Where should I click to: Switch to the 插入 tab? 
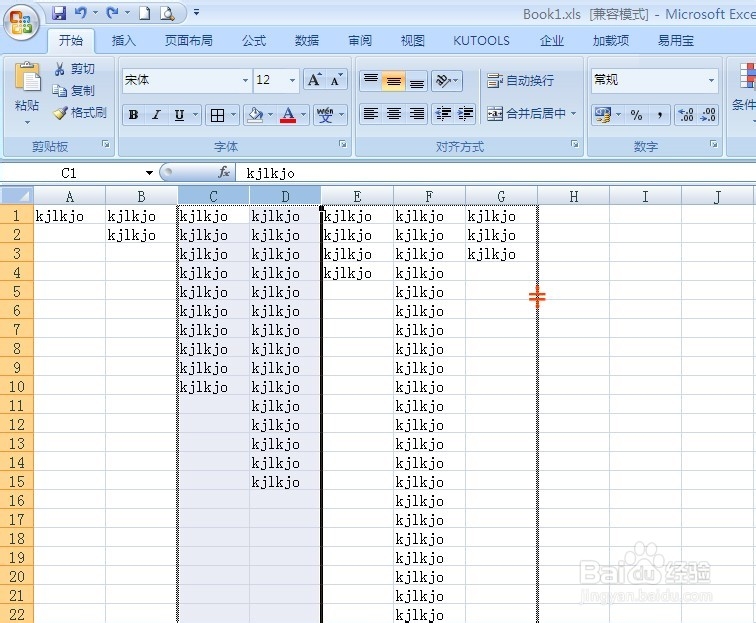(123, 41)
